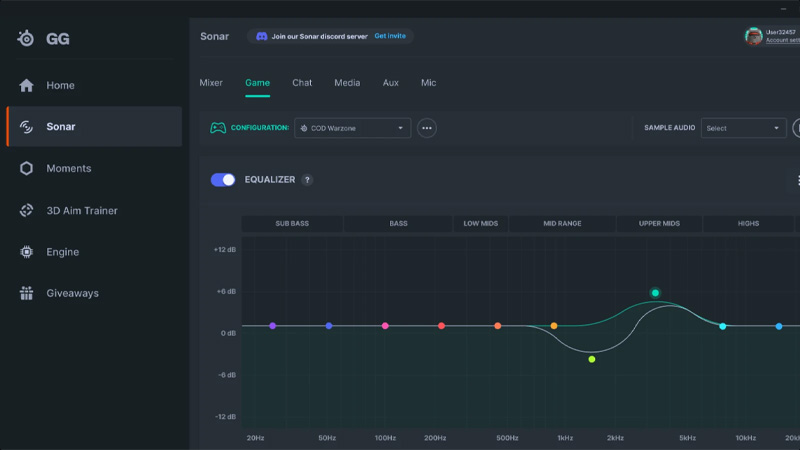The height and width of the screenshot is (450, 800).
Task: Open the Home section in sidebar
Action: pyautogui.click(x=60, y=85)
